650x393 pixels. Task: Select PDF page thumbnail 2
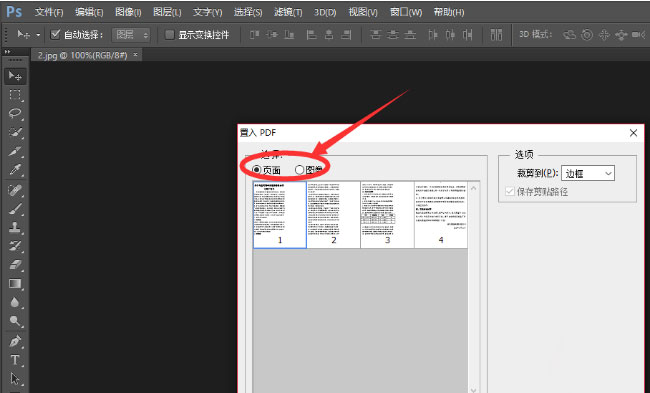(x=333, y=215)
